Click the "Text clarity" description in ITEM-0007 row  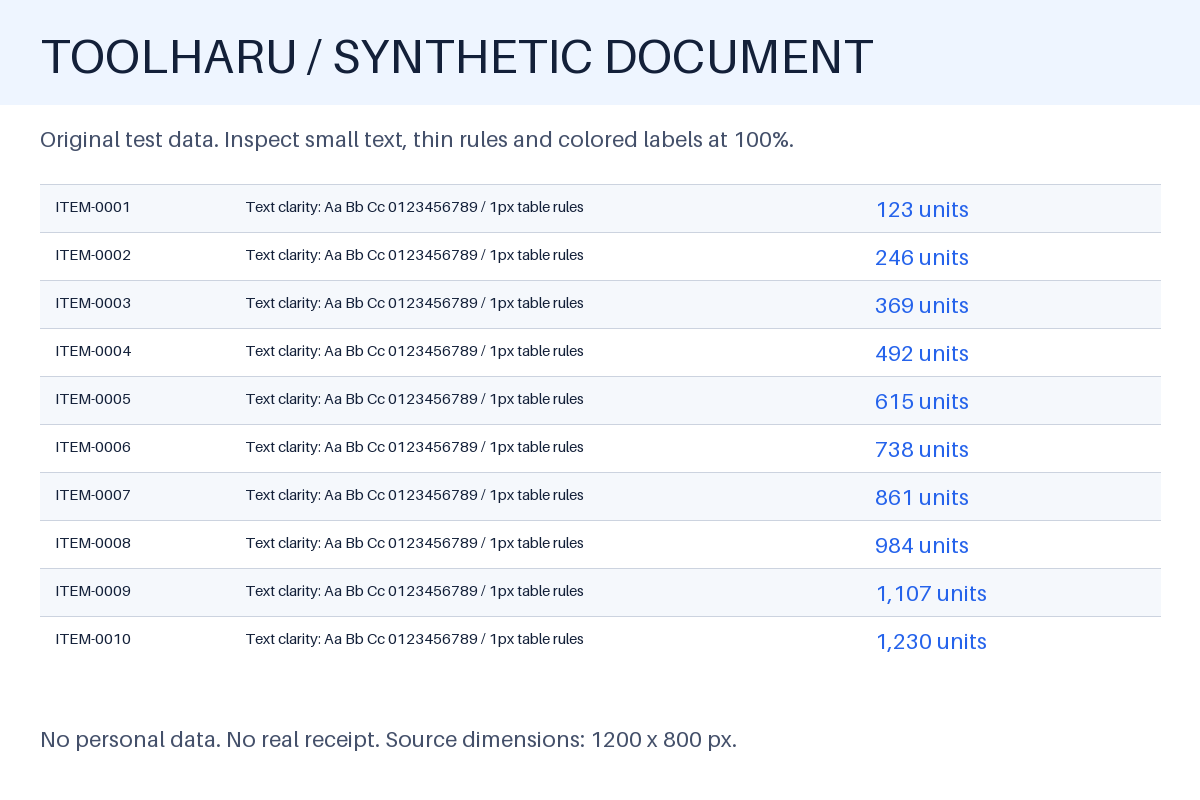(x=415, y=495)
